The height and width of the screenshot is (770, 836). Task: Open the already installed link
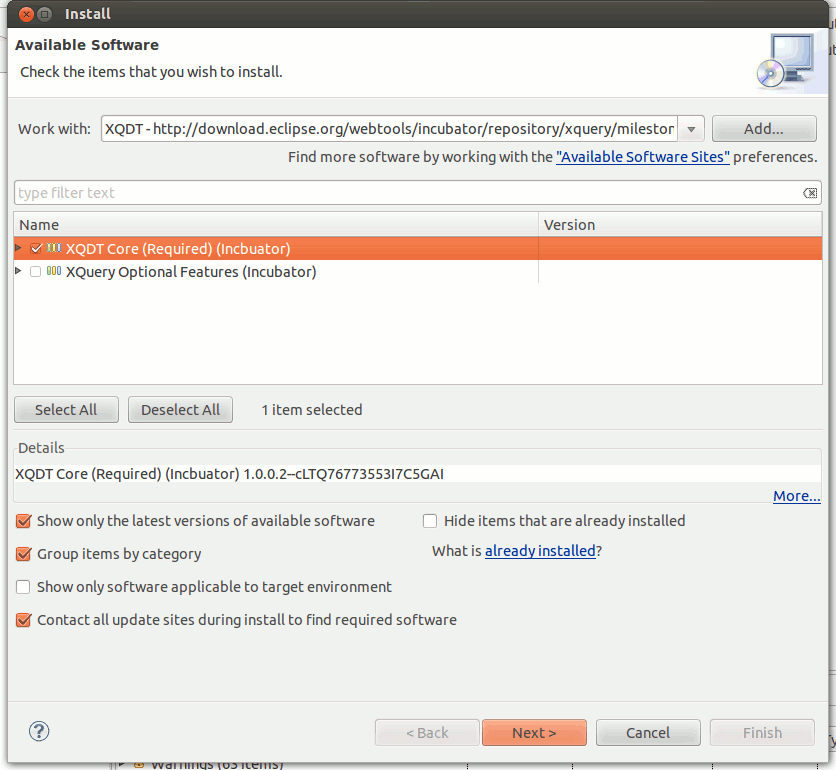click(540, 551)
